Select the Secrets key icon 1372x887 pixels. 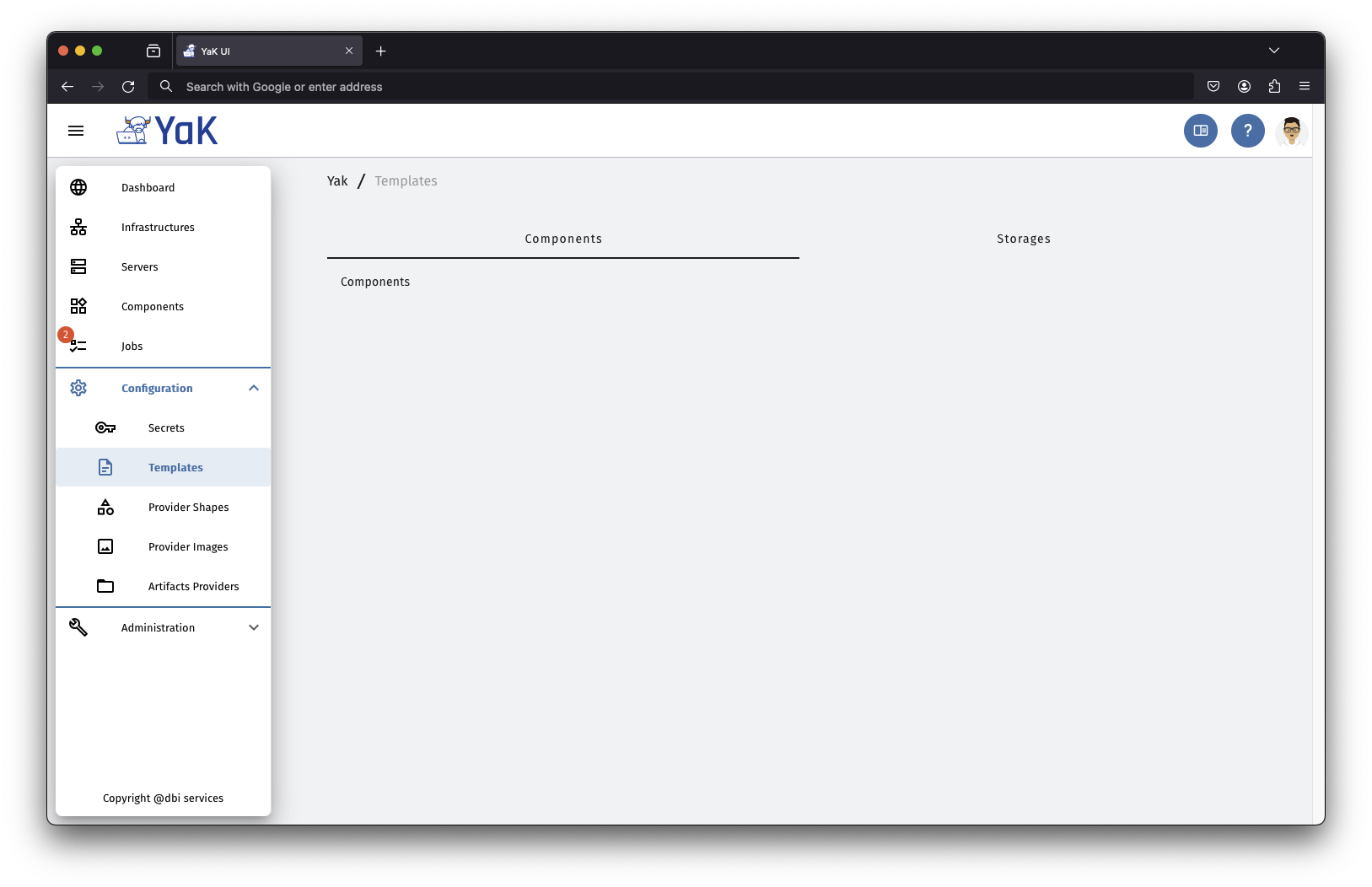(105, 427)
